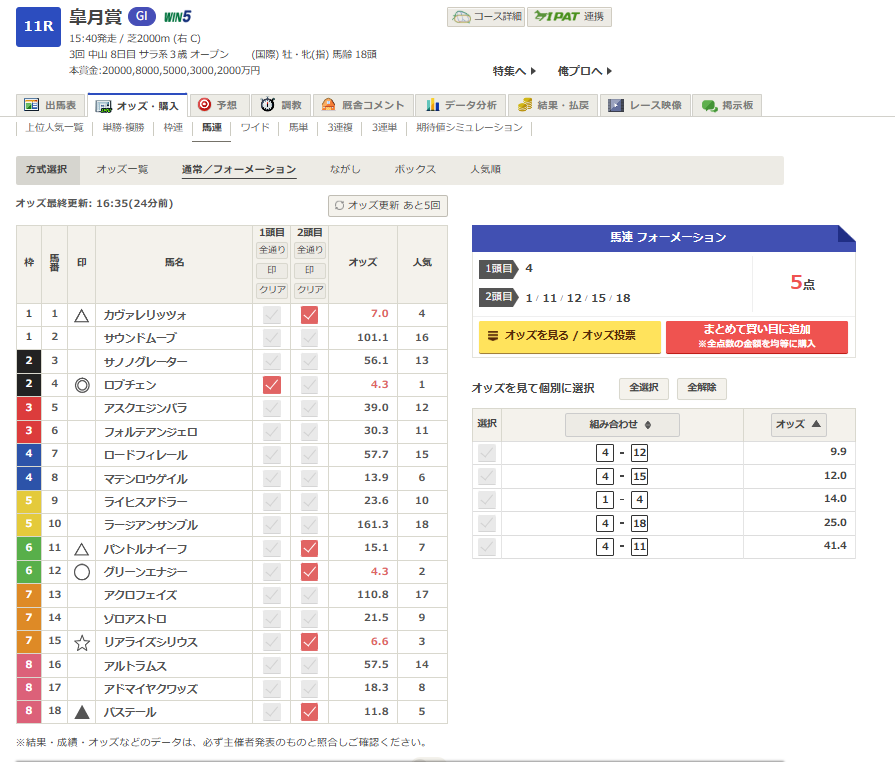Click the yellow オッズを見る / オッズ投票 button
Screen dimensions: 895x762
[570, 337]
